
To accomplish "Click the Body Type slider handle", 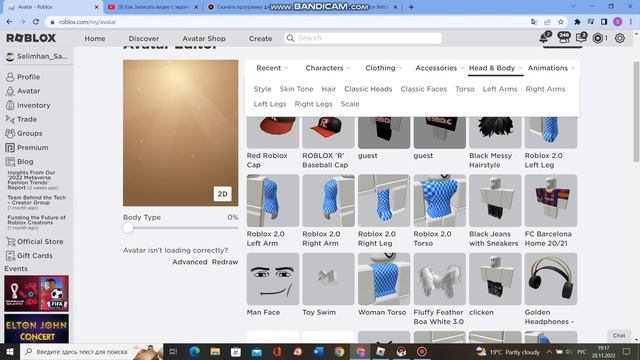I will pos(128,228).
